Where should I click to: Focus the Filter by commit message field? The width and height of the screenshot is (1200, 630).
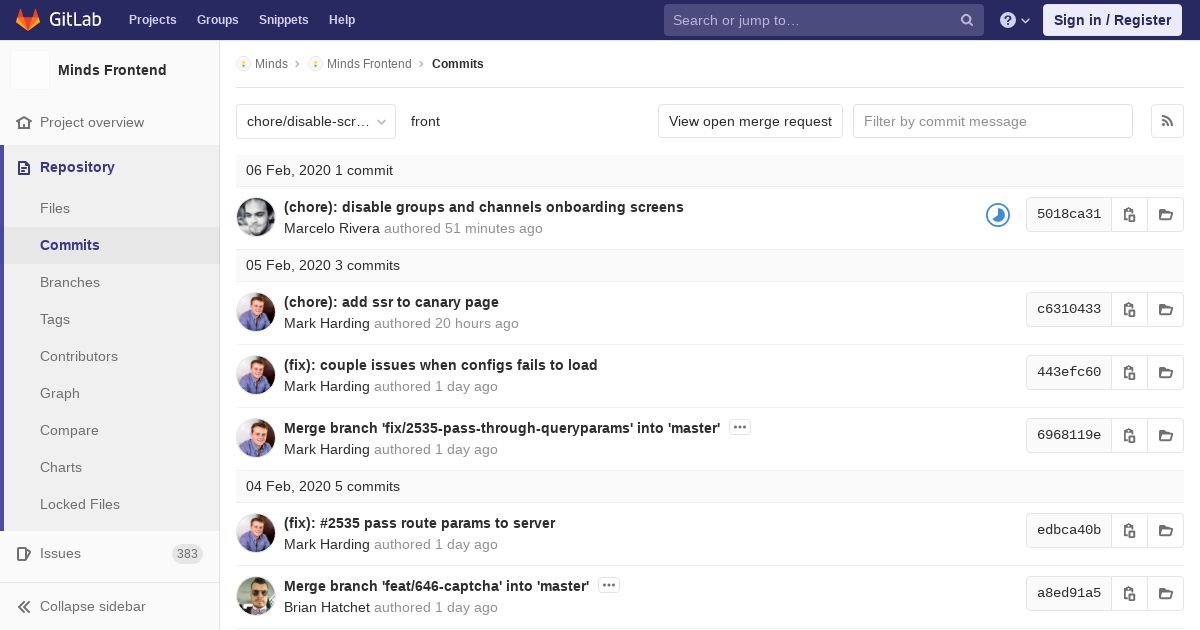(992, 121)
